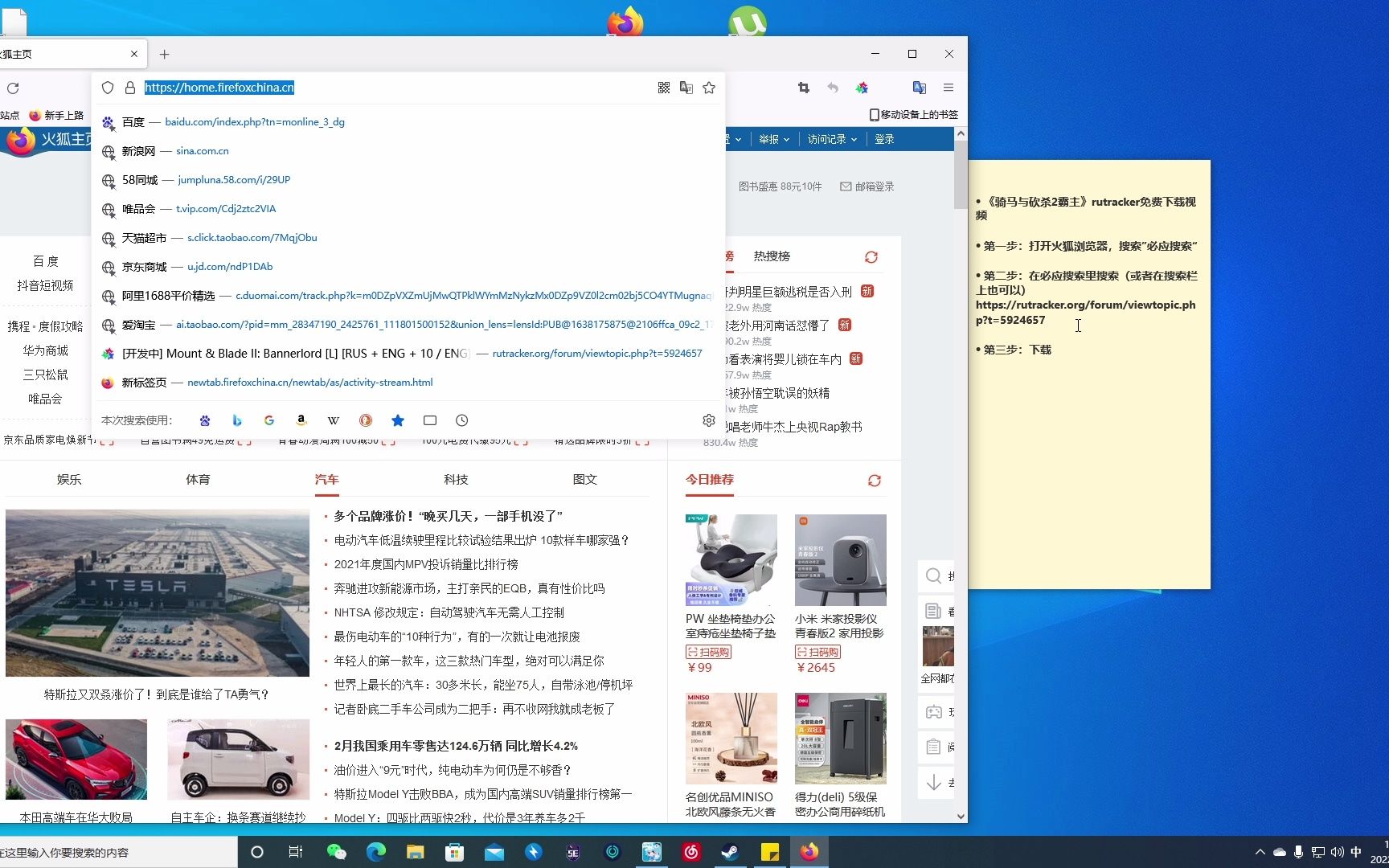
Task: Search this time with Amazon engine icon
Action: (x=301, y=420)
